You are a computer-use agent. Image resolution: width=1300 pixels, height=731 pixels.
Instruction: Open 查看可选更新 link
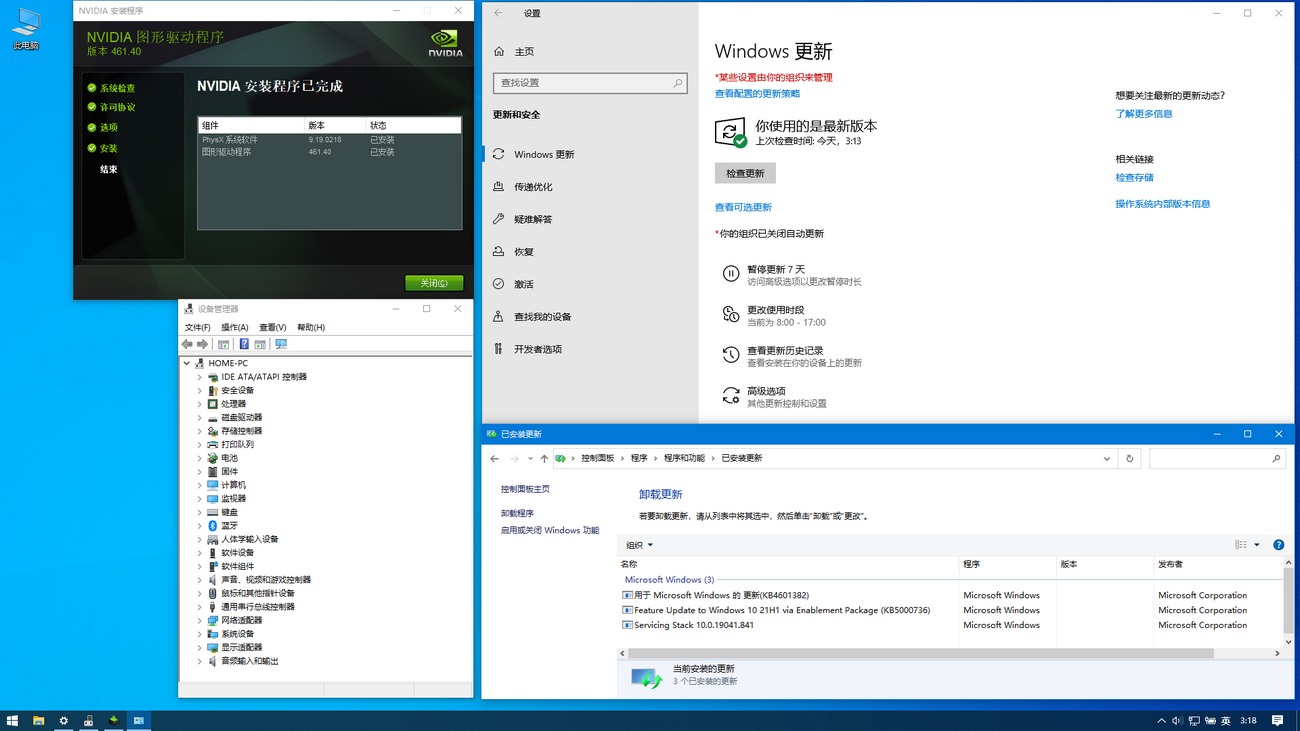point(743,208)
